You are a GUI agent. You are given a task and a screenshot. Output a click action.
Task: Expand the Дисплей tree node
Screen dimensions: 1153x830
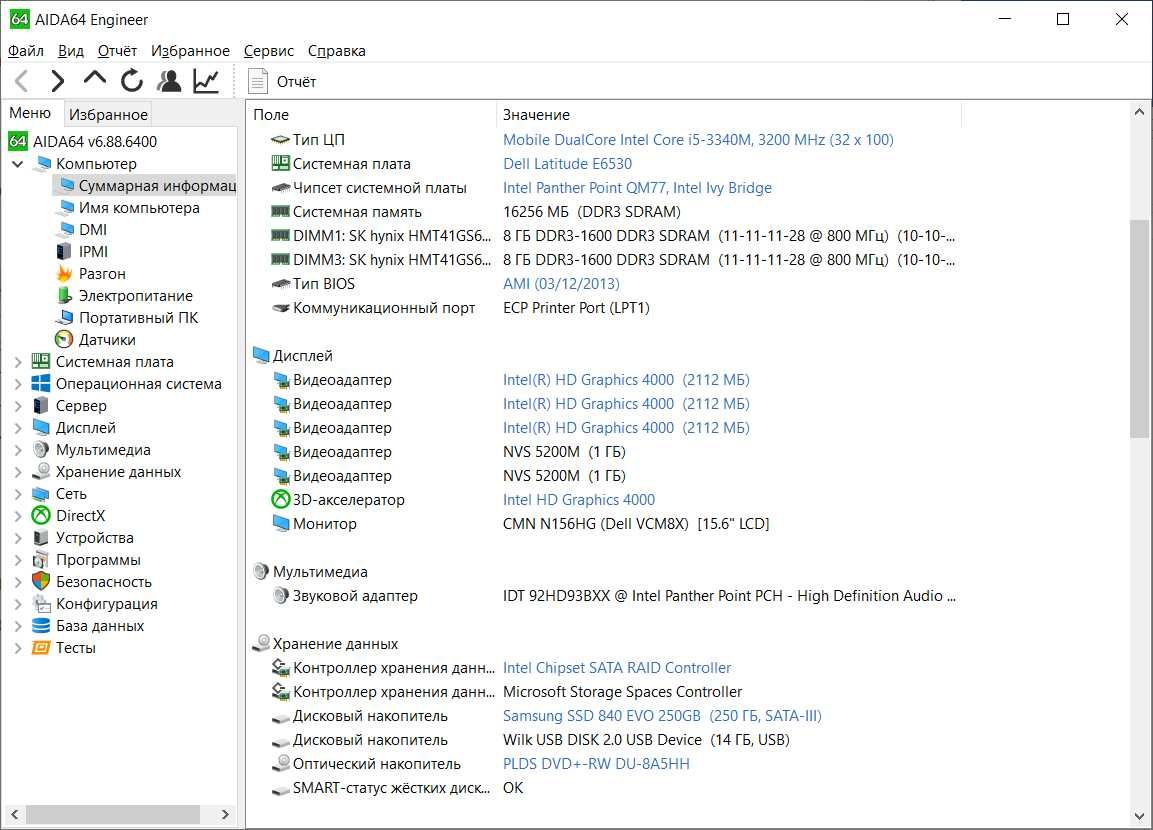(18, 428)
